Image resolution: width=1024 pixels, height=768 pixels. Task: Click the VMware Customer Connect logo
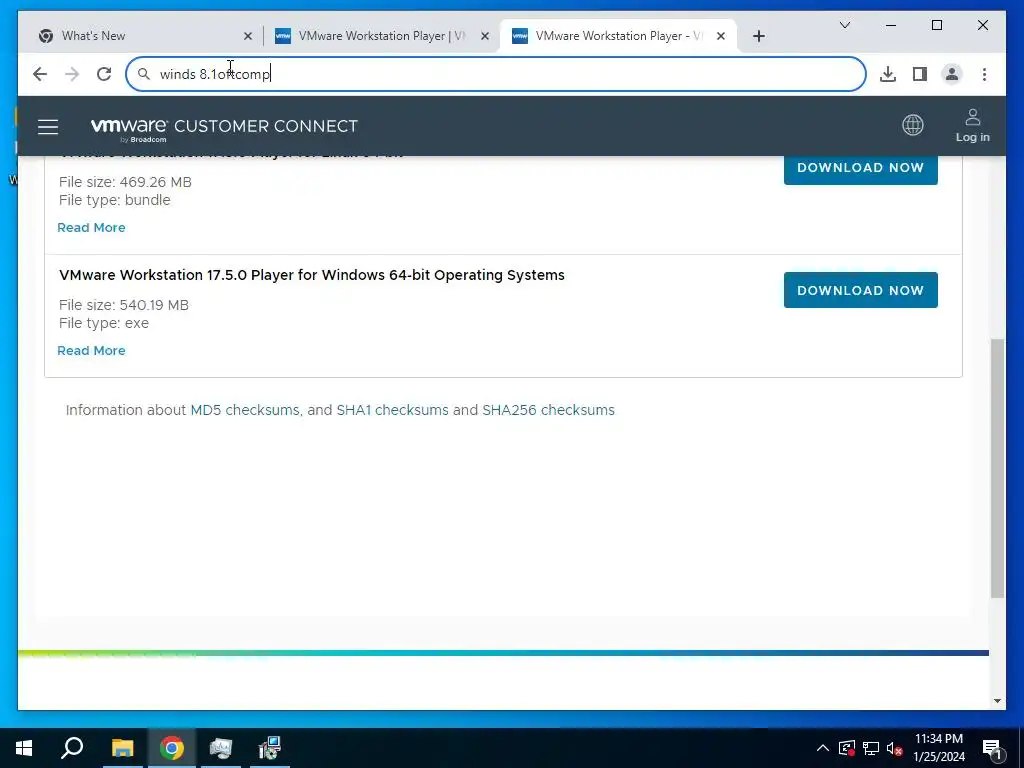(224, 127)
